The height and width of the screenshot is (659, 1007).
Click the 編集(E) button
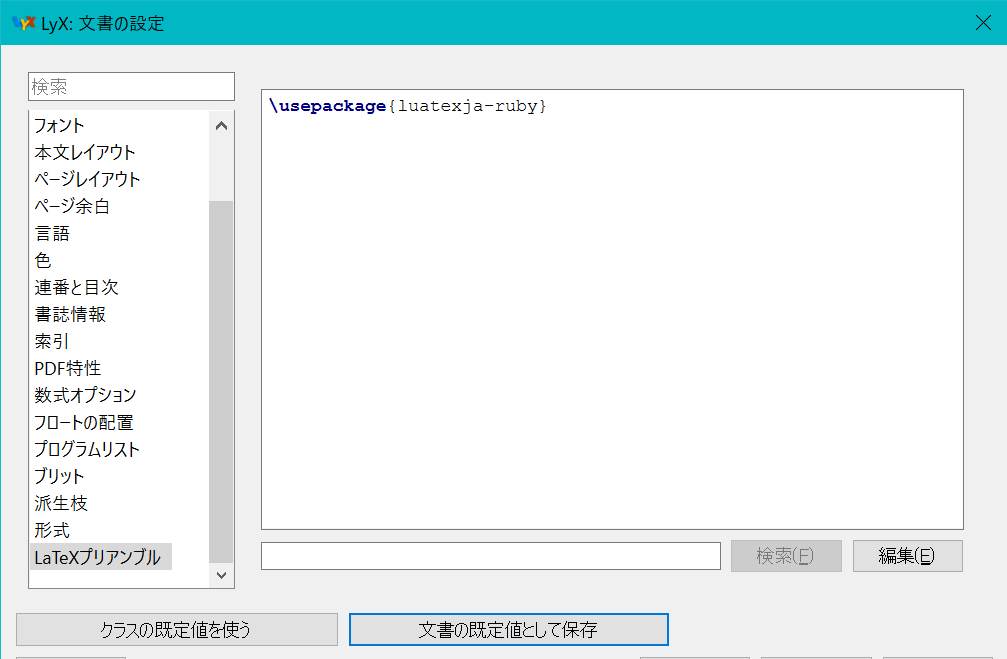tap(907, 556)
